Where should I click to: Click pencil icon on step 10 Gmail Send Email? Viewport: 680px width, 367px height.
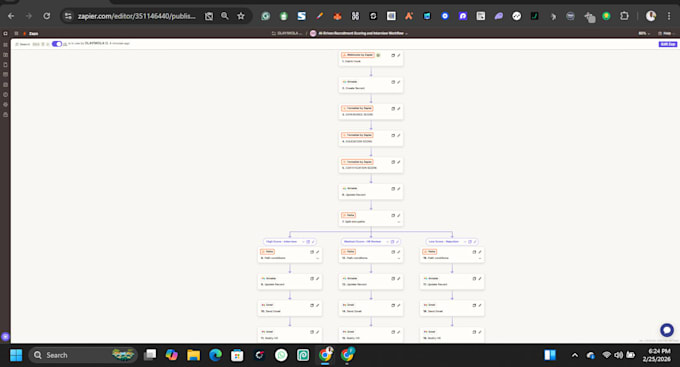[x=317, y=305]
